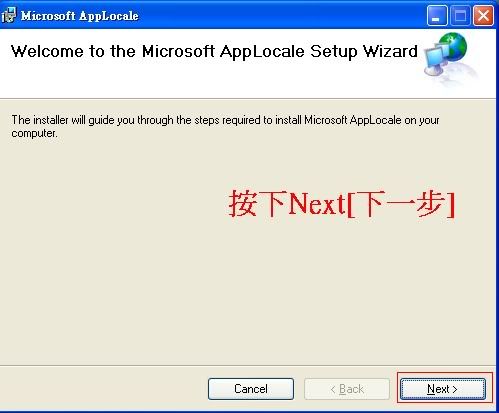Click the greyed-out Back button
Image resolution: width=499 pixels, height=413 pixels.
347,389
